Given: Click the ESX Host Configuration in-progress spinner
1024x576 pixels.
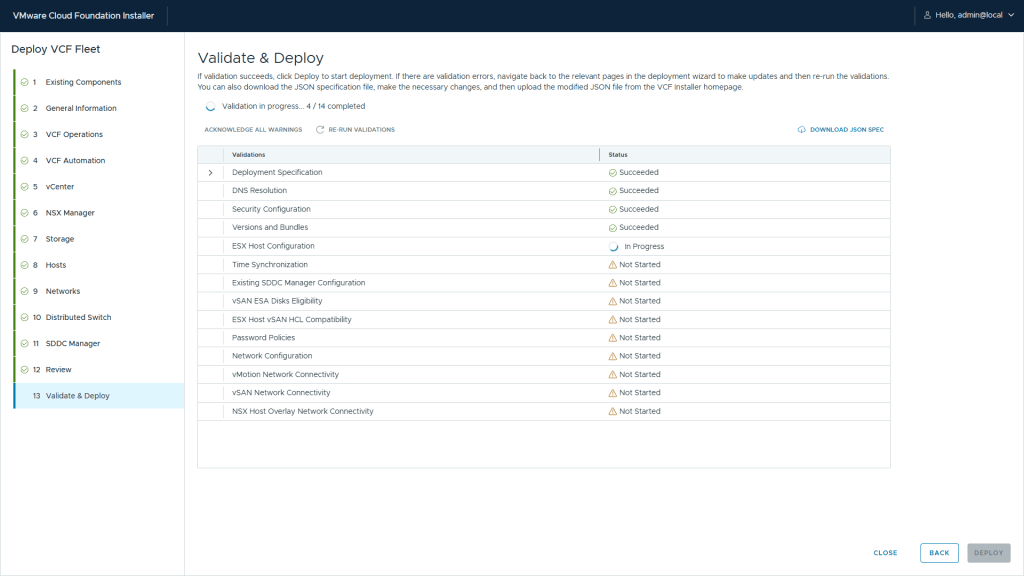Looking at the screenshot, I should click(x=613, y=246).
